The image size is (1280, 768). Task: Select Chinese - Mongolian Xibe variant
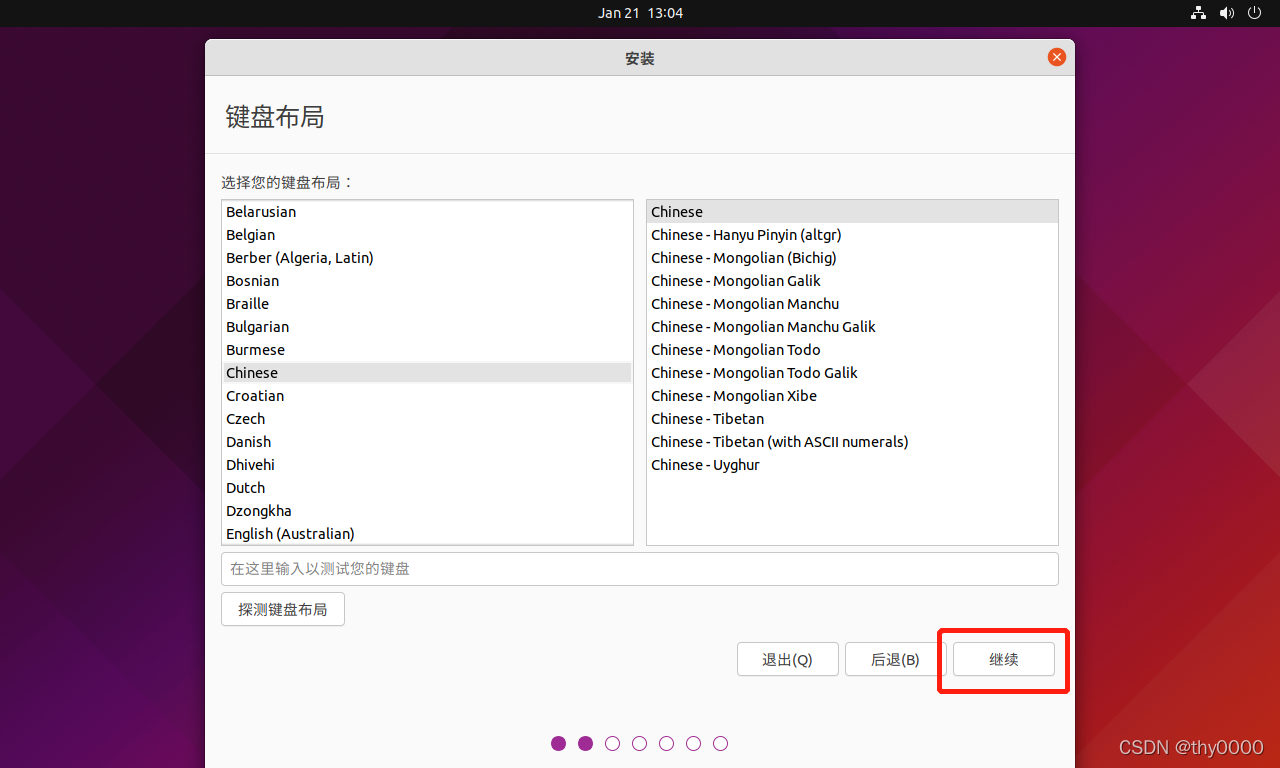(852, 396)
